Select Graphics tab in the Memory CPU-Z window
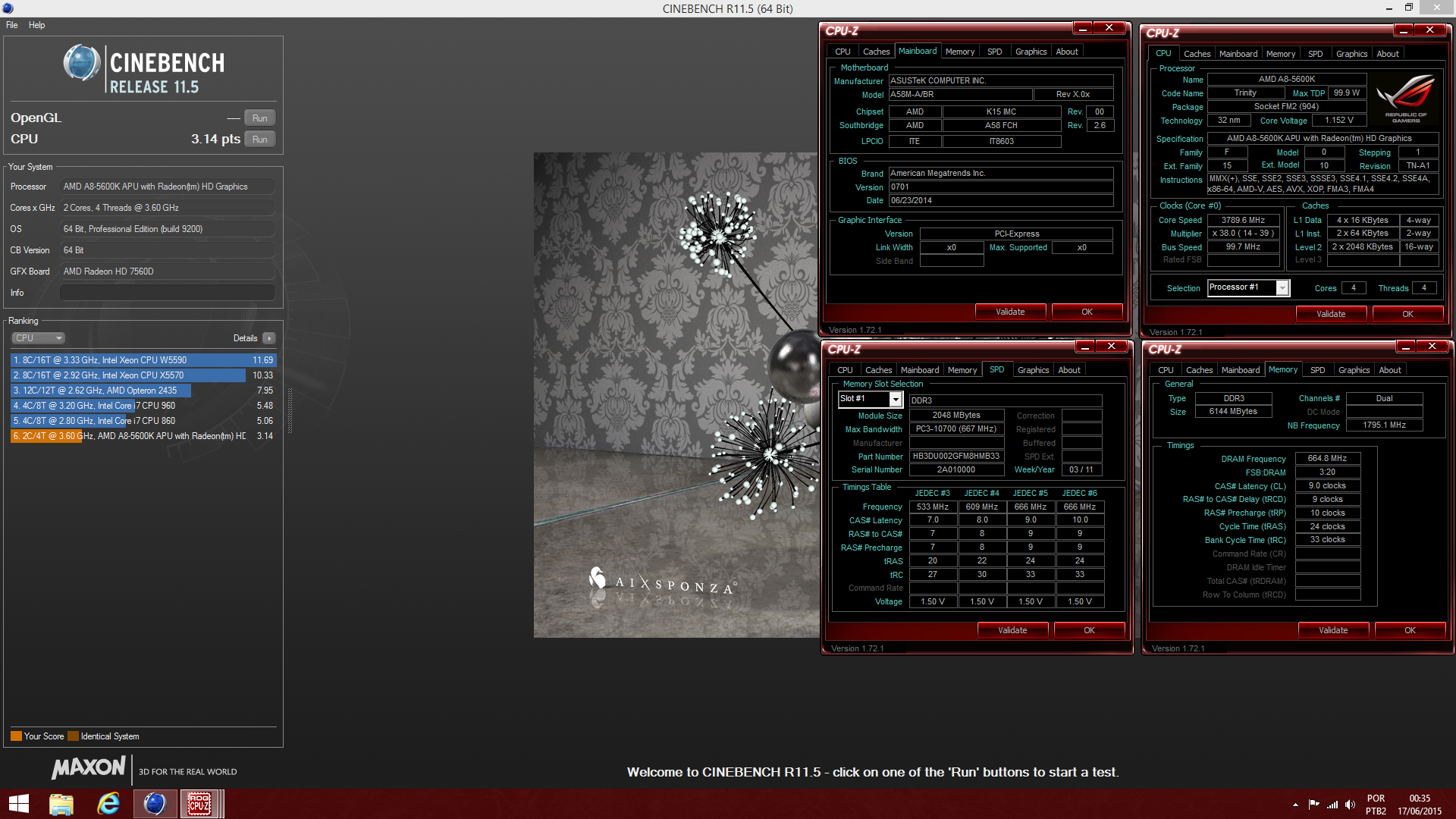Image resolution: width=1456 pixels, height=819 pixels. tap(1354, 370)
